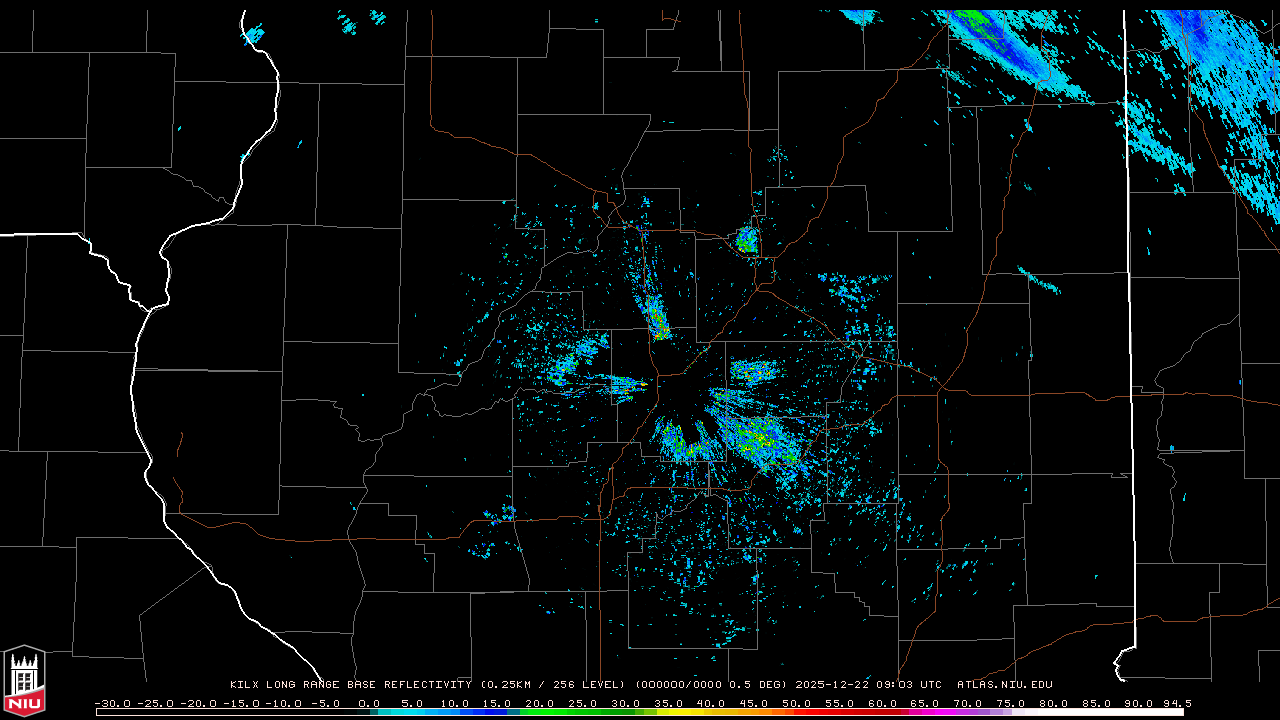The image size is (1280, 720).
Task: Click the KILX Long Range Base Reflectivity title
Action: 350,685
